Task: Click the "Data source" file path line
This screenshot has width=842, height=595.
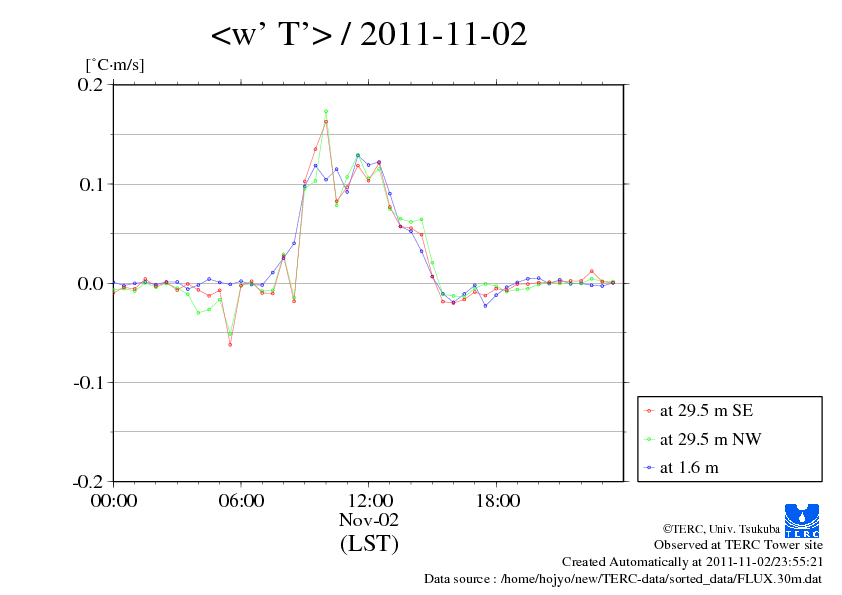Action: 623,579
